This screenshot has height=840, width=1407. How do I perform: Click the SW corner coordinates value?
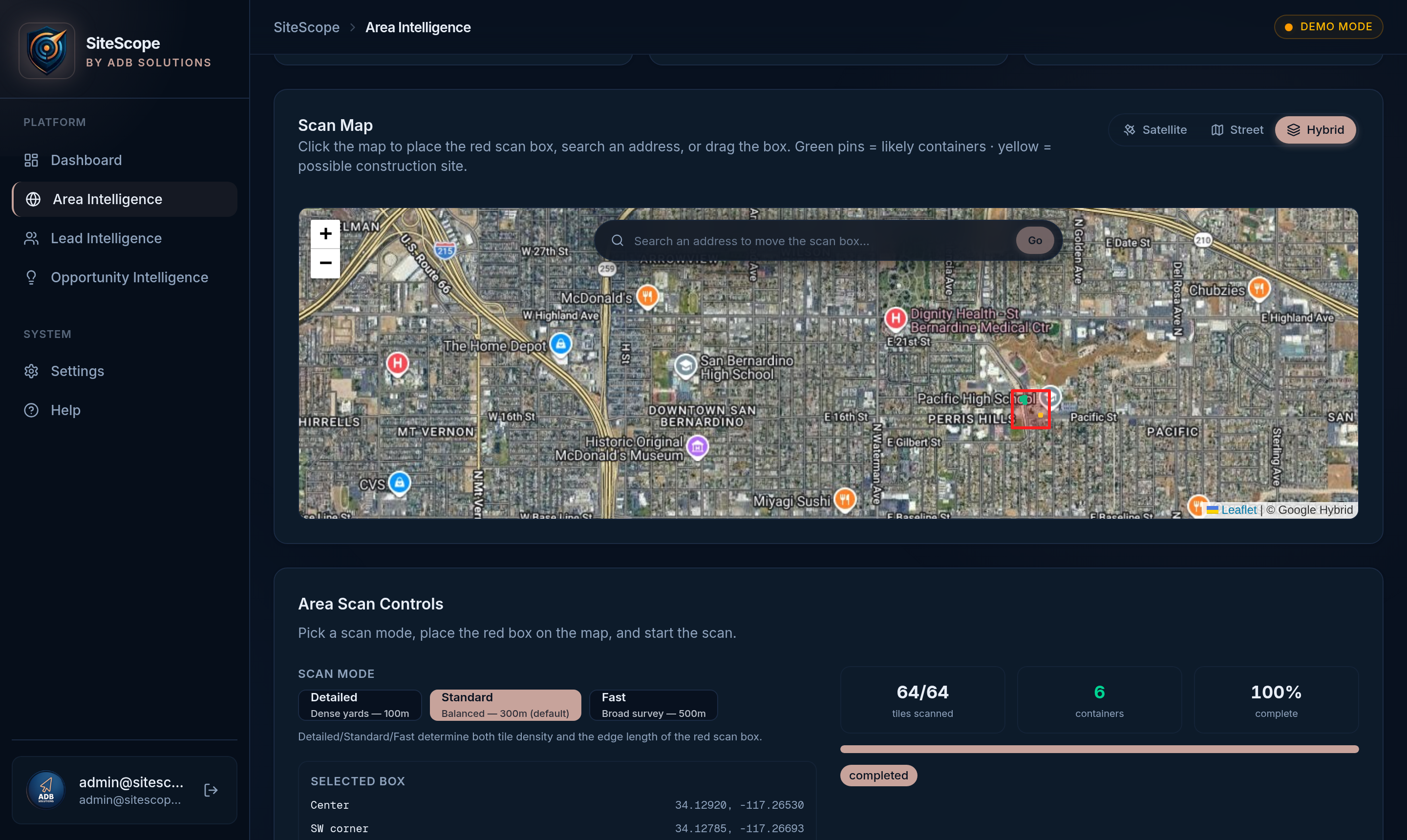pos(739,829)
